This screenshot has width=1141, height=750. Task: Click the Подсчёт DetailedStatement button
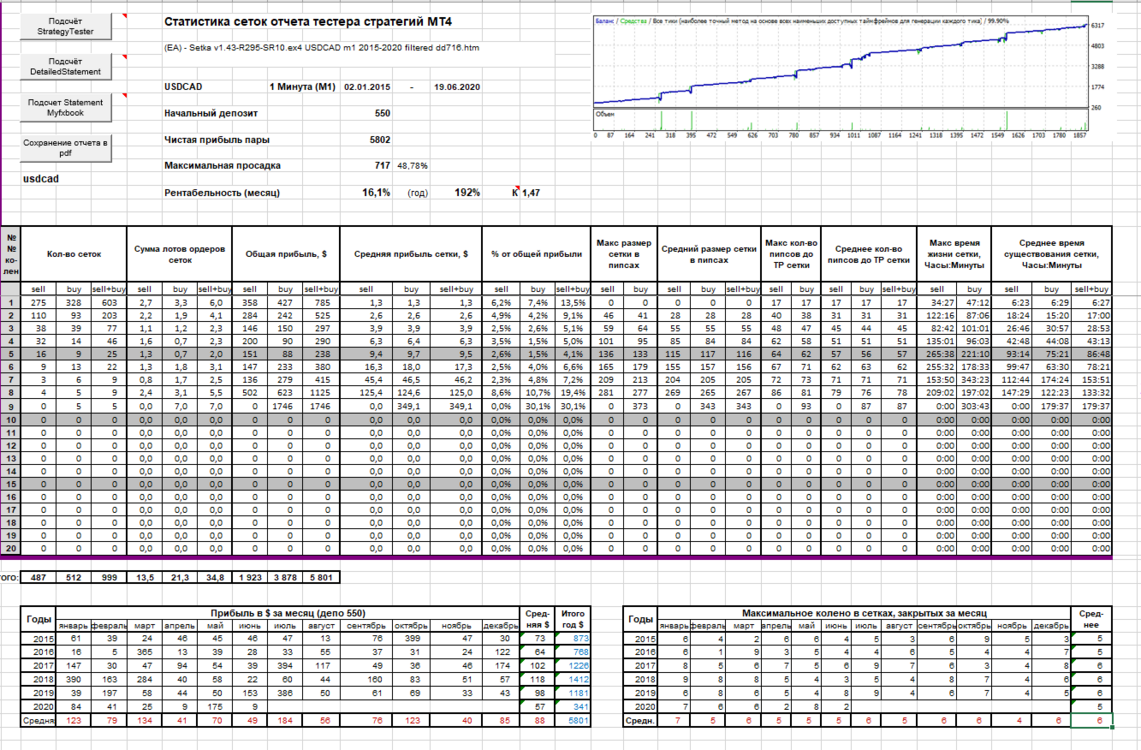pos(65,66)
